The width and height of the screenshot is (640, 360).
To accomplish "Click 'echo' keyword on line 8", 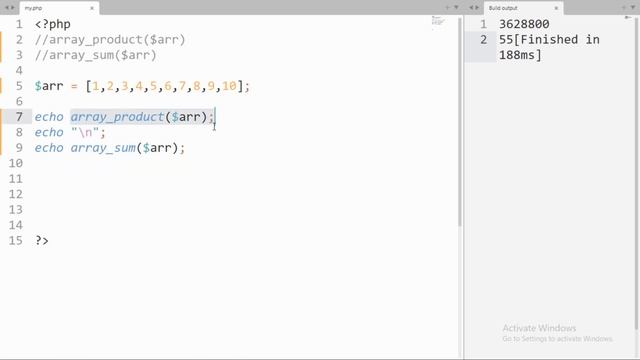I will tap(49, 133).
